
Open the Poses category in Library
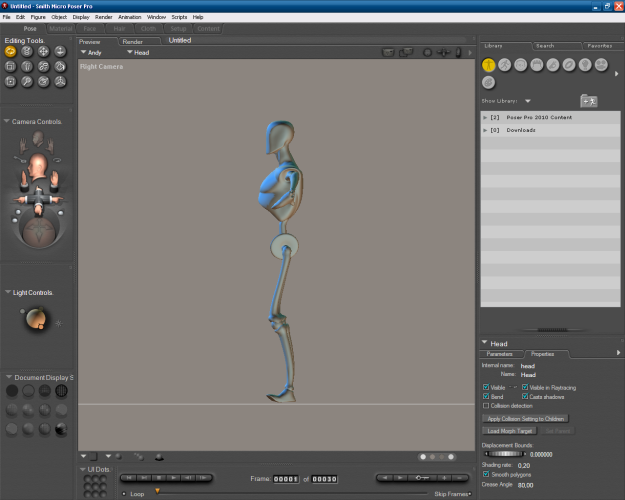tap(504, 65)
